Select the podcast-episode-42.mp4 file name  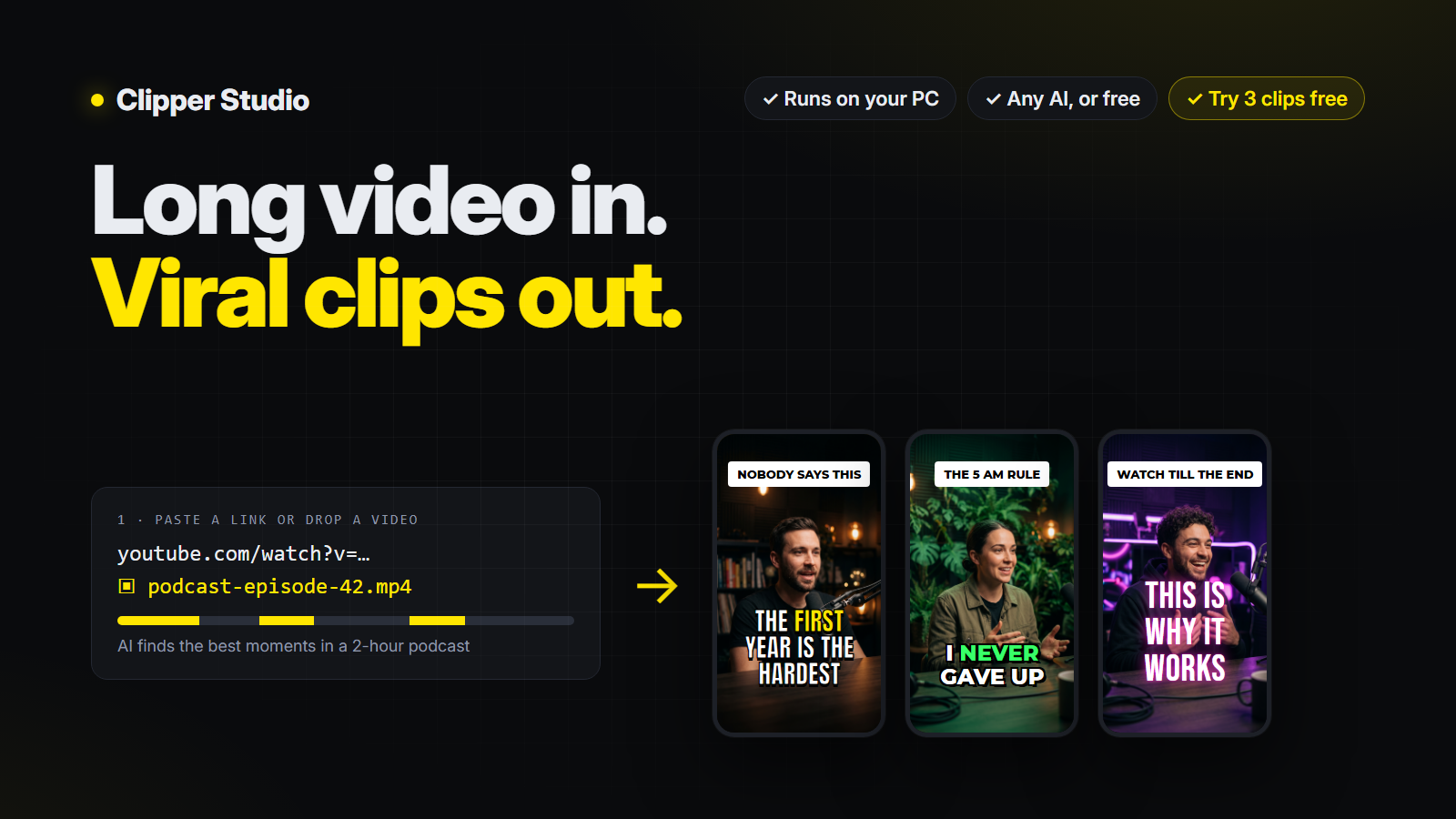click(x=279, y=587)
